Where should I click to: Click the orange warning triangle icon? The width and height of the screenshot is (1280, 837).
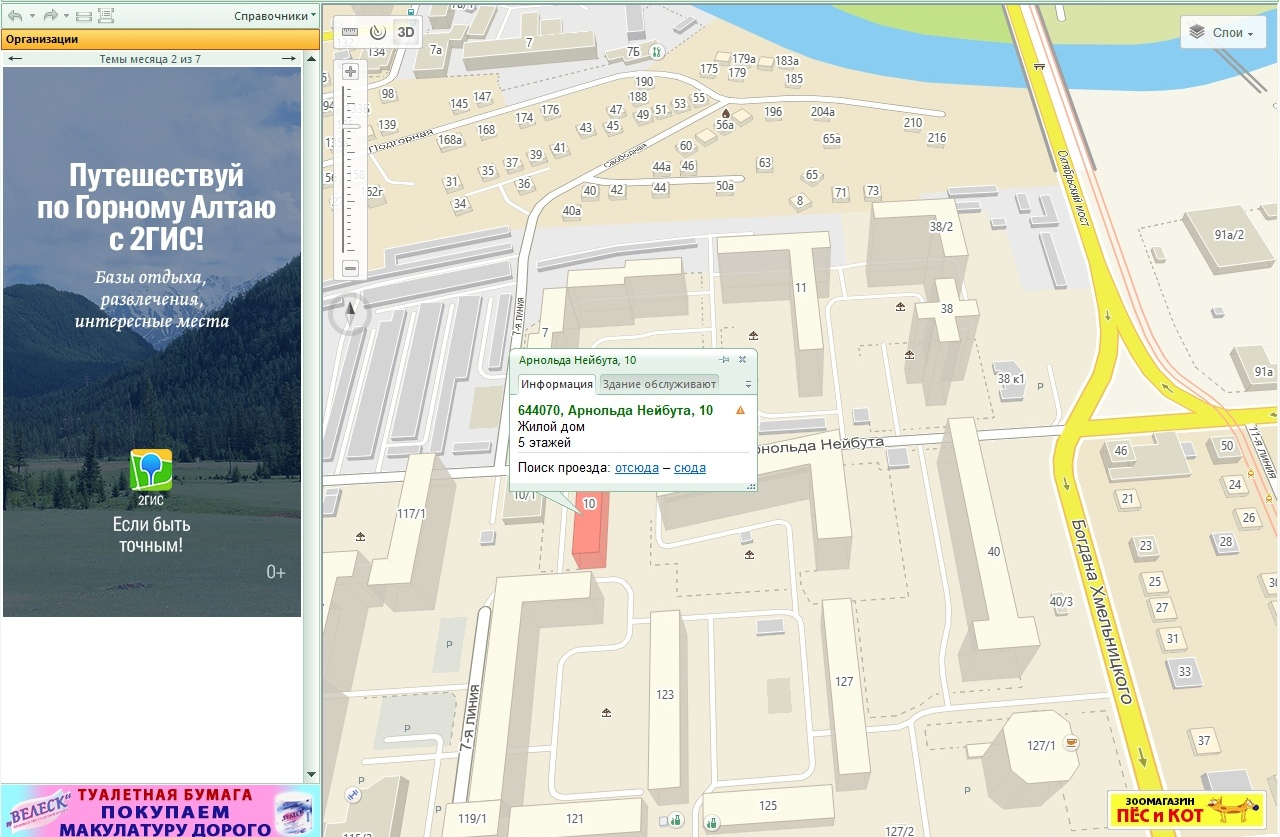(740, 410)
